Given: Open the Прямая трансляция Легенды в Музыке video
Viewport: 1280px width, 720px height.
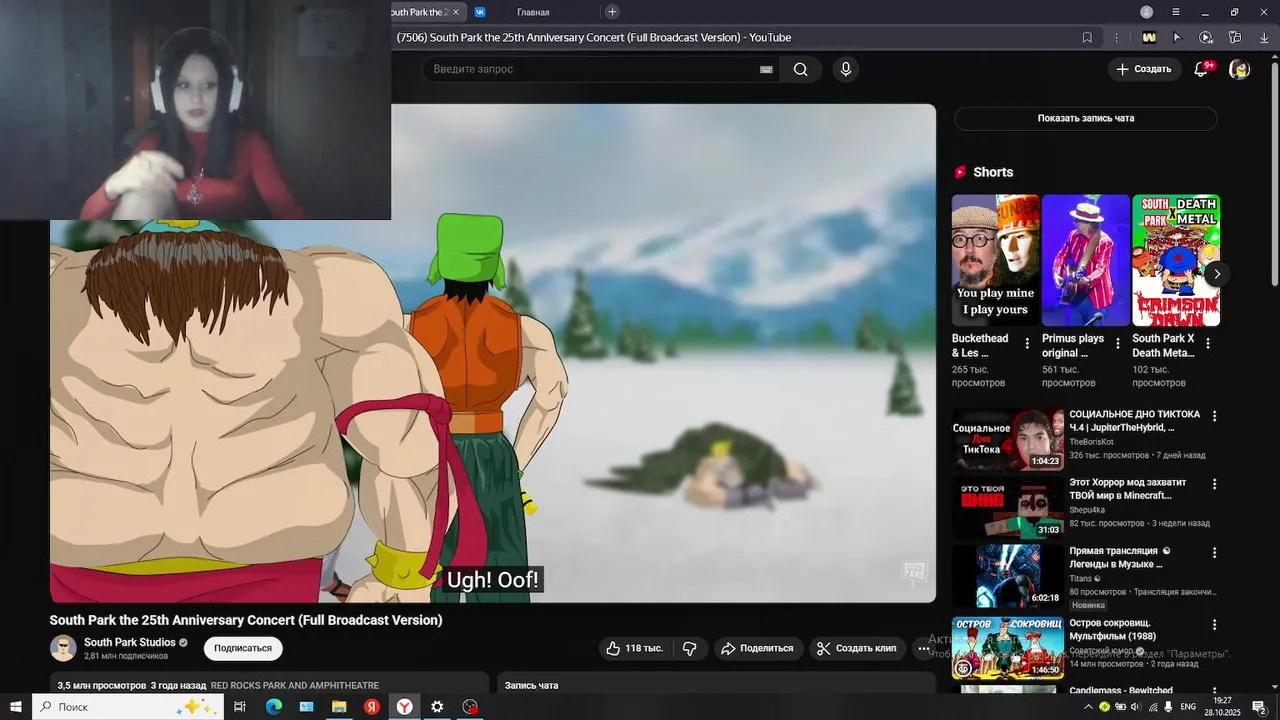Looking at the screenshot, I should pyautogui.click(x=1008, y=576).
